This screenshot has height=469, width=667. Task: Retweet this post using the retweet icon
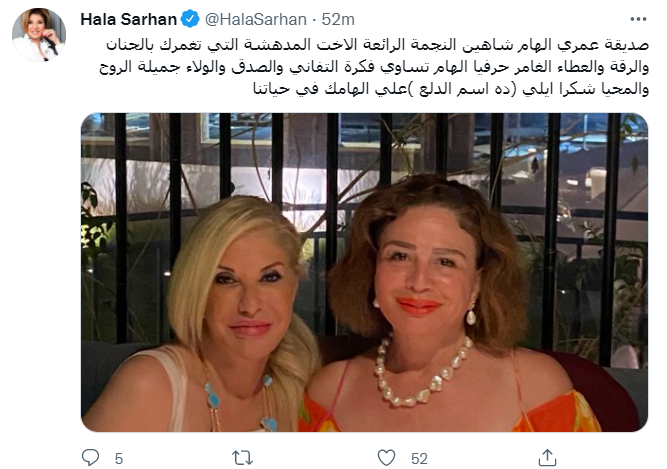pos(242,458)
